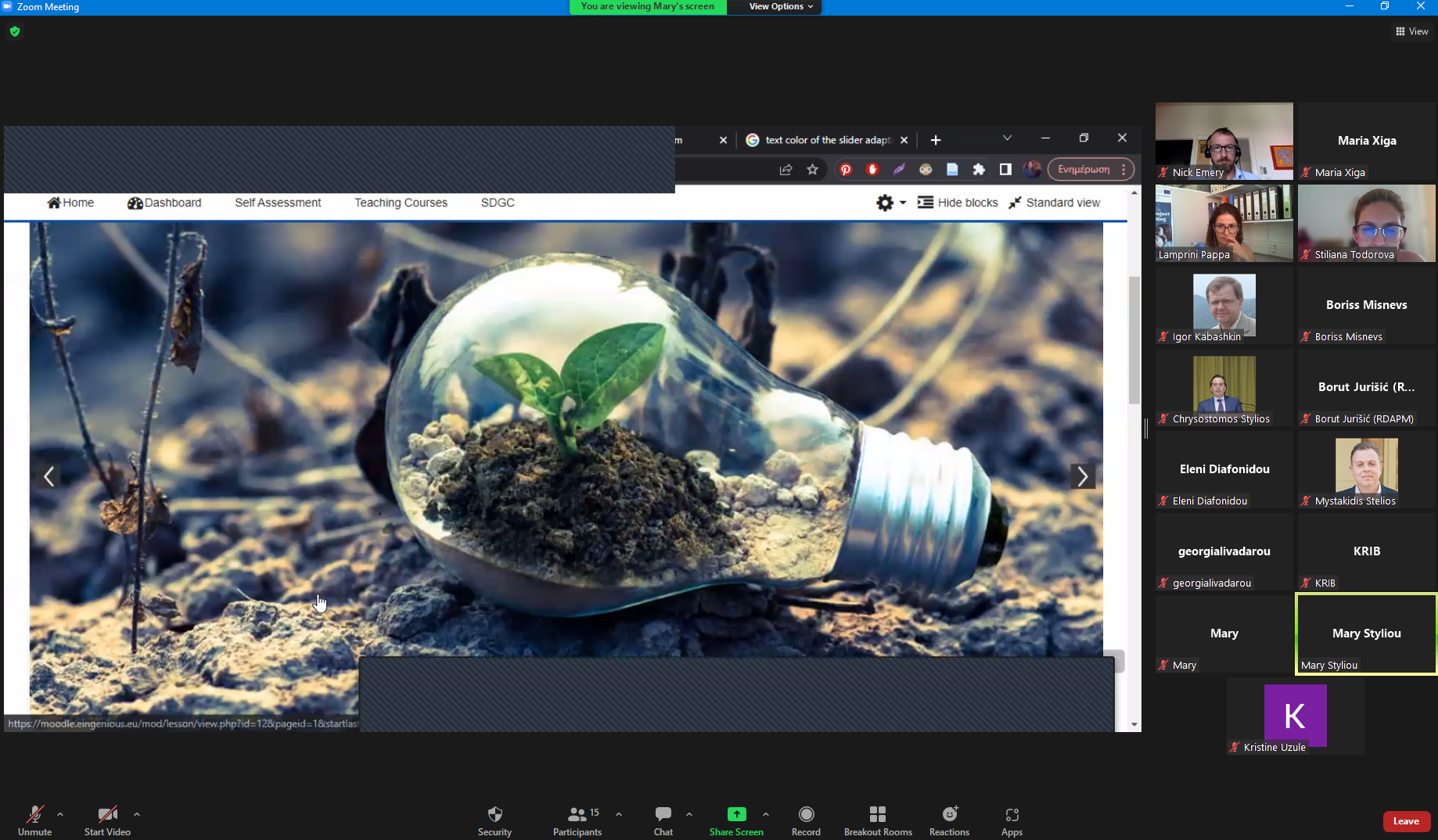
Task: Open SDGC menu item
Action: pos(498,203)
